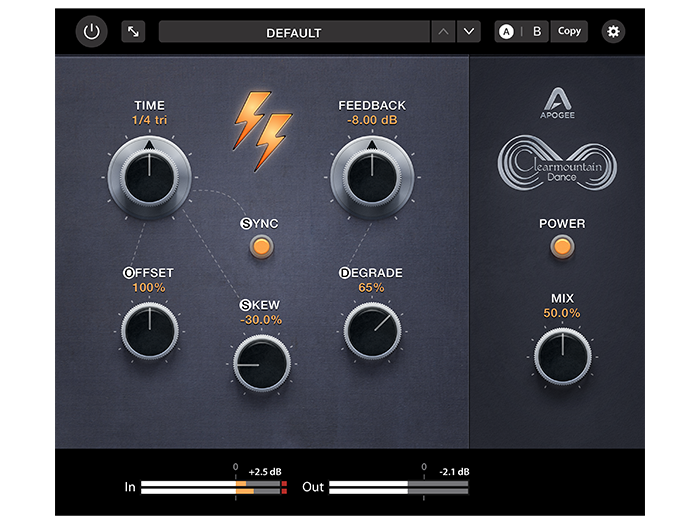
Task: Click the Apogee logo icon
Action: (558, 100)
